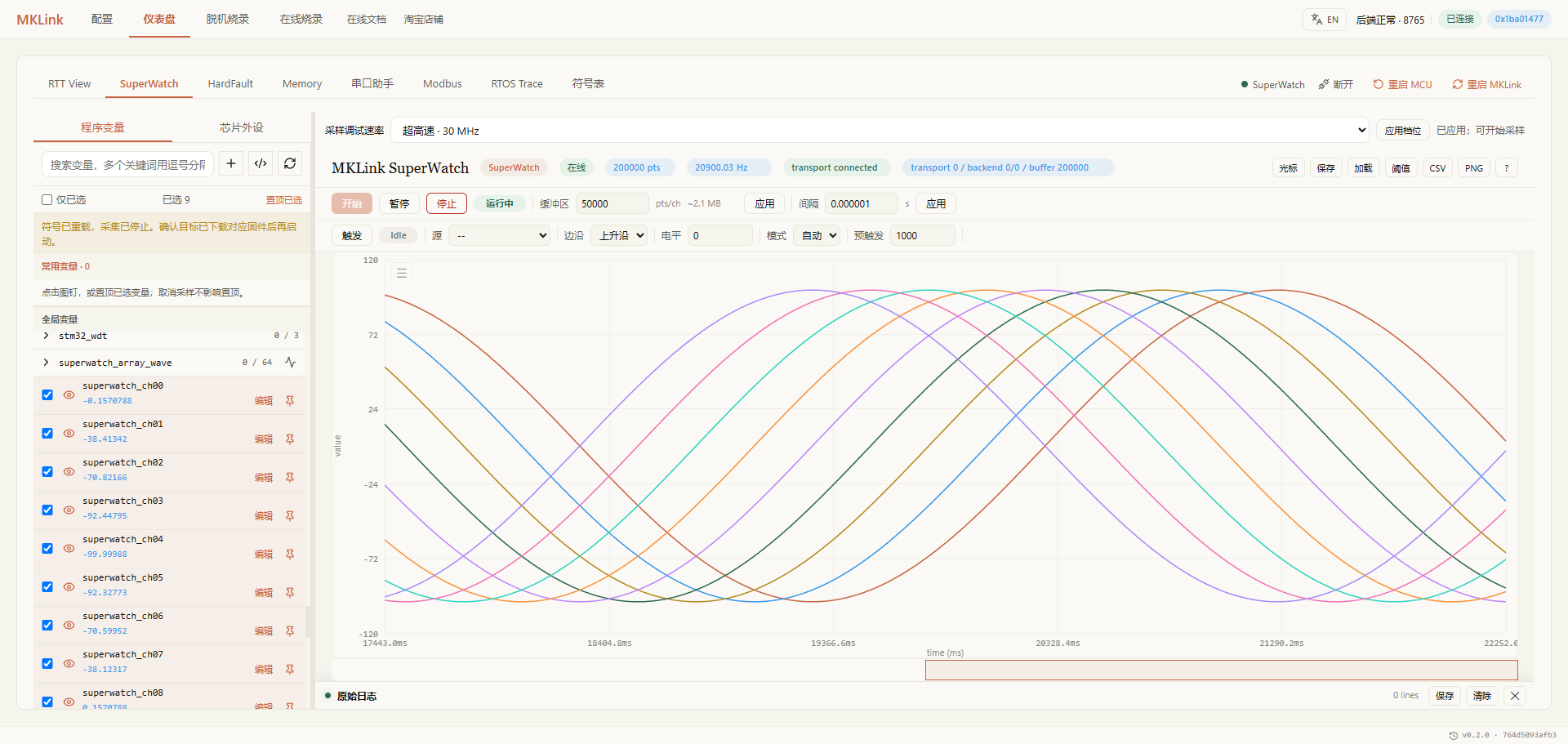Screen dimensions: 1568x744
Task: Expand the stm32_wdt tree node
Action: tap(47, 336)
